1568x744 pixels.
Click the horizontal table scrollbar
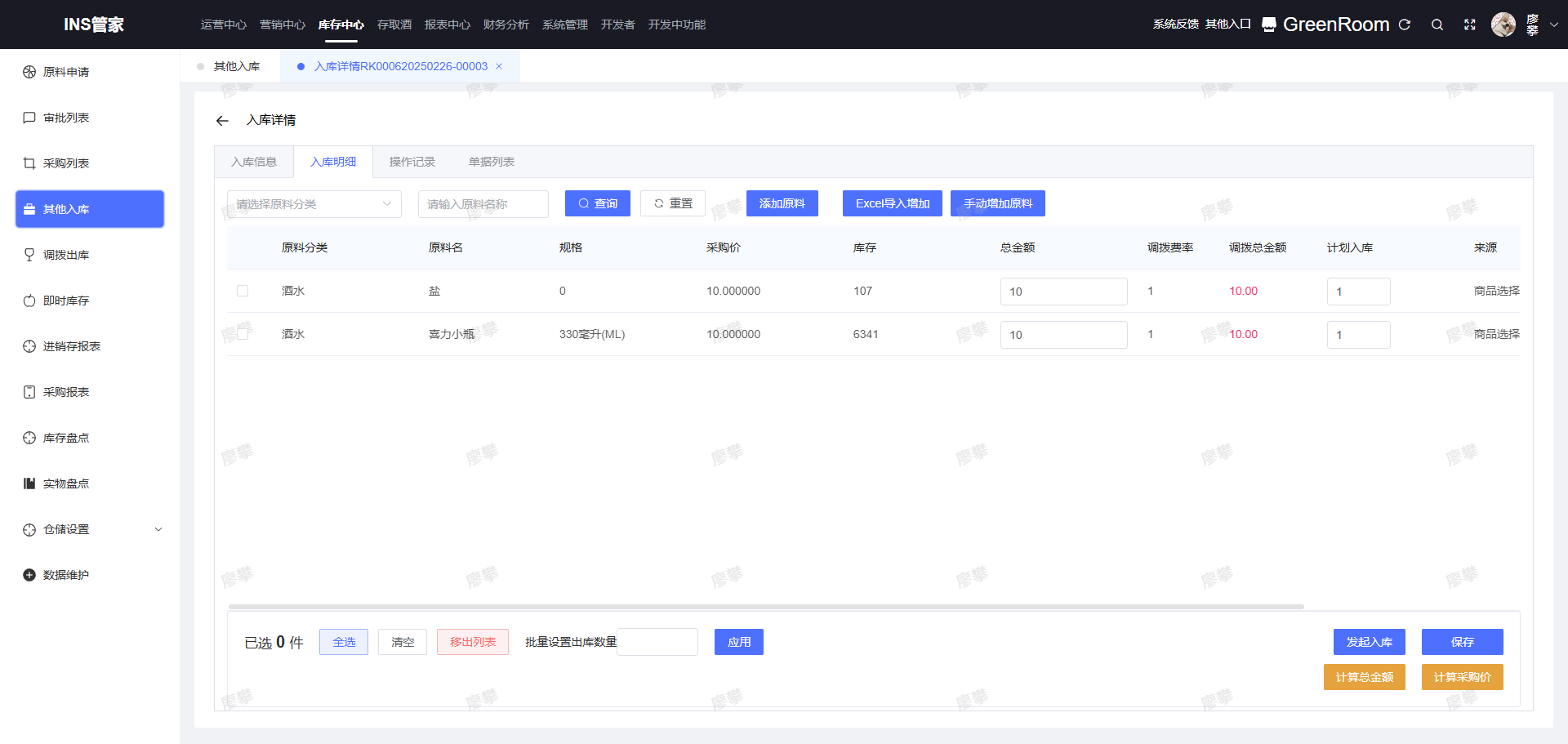click(766, 607)
